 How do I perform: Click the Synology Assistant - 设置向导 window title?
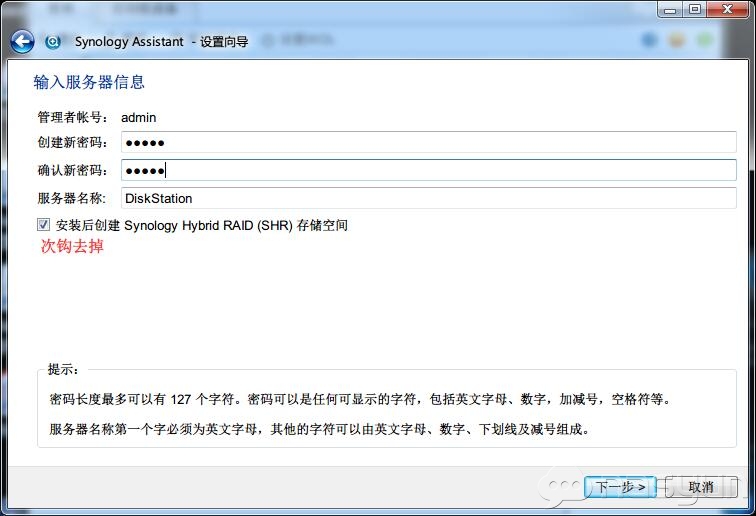coord(162,42)
